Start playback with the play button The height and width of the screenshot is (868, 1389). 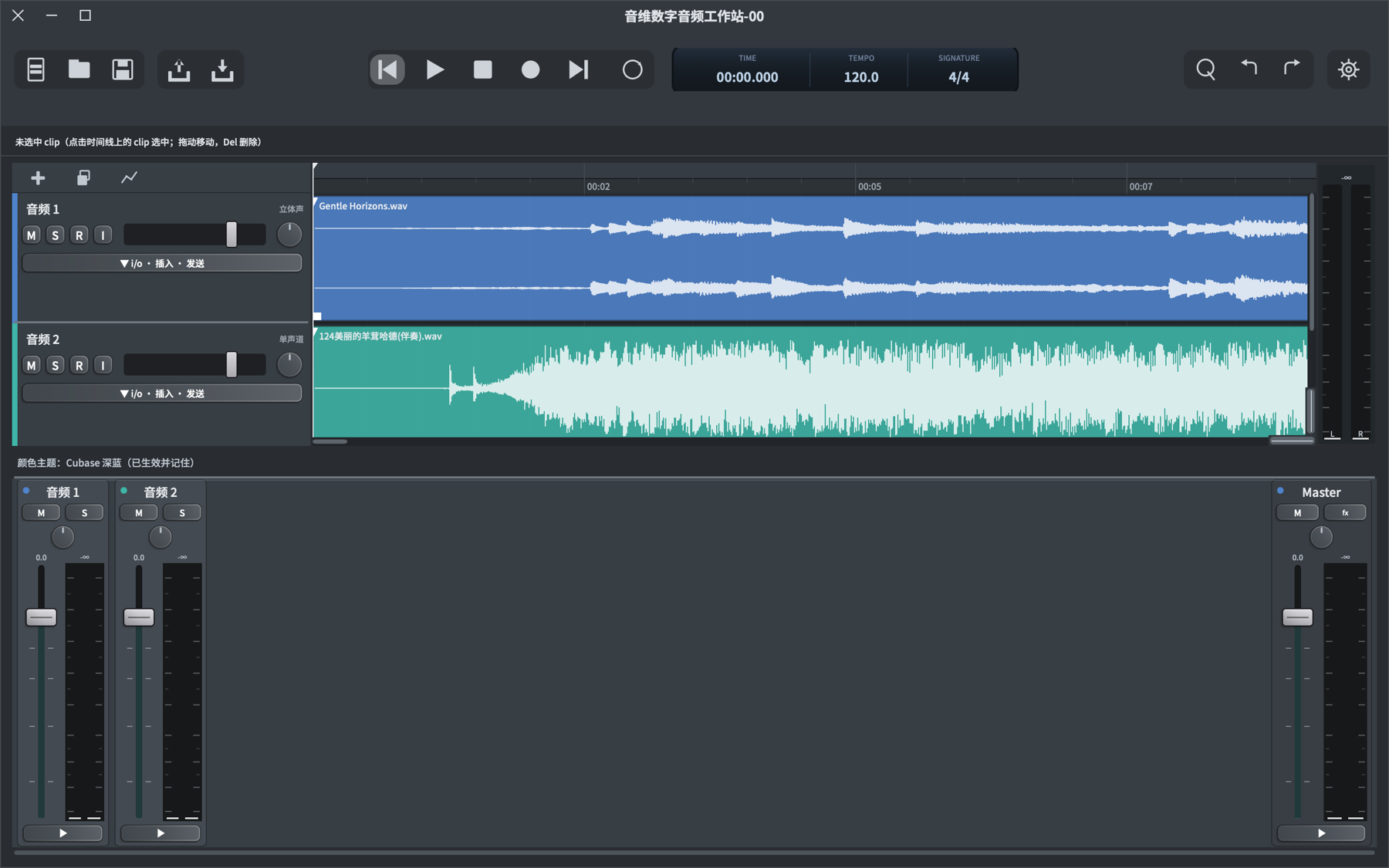click(x=434, y=70)
